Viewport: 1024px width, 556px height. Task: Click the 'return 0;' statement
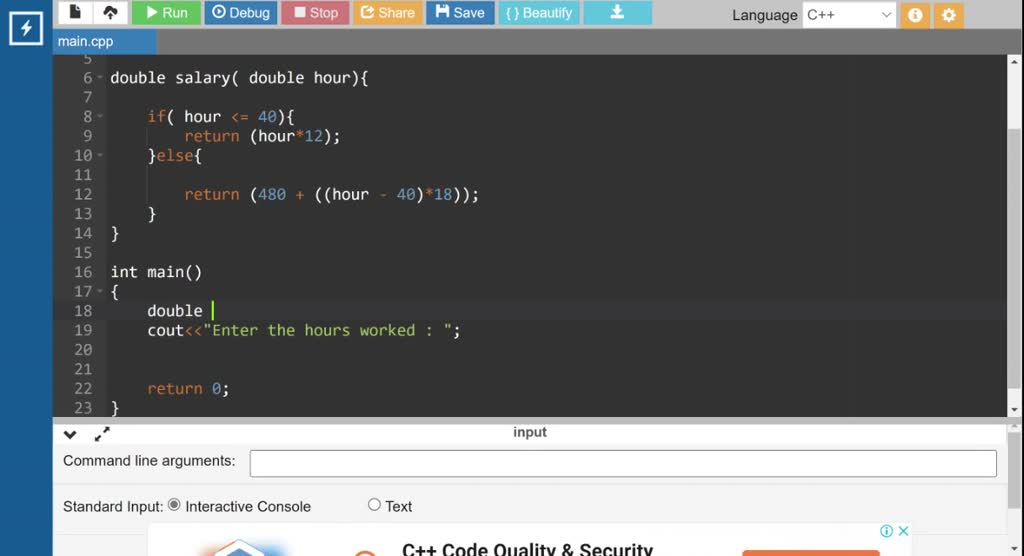[188, 389]
